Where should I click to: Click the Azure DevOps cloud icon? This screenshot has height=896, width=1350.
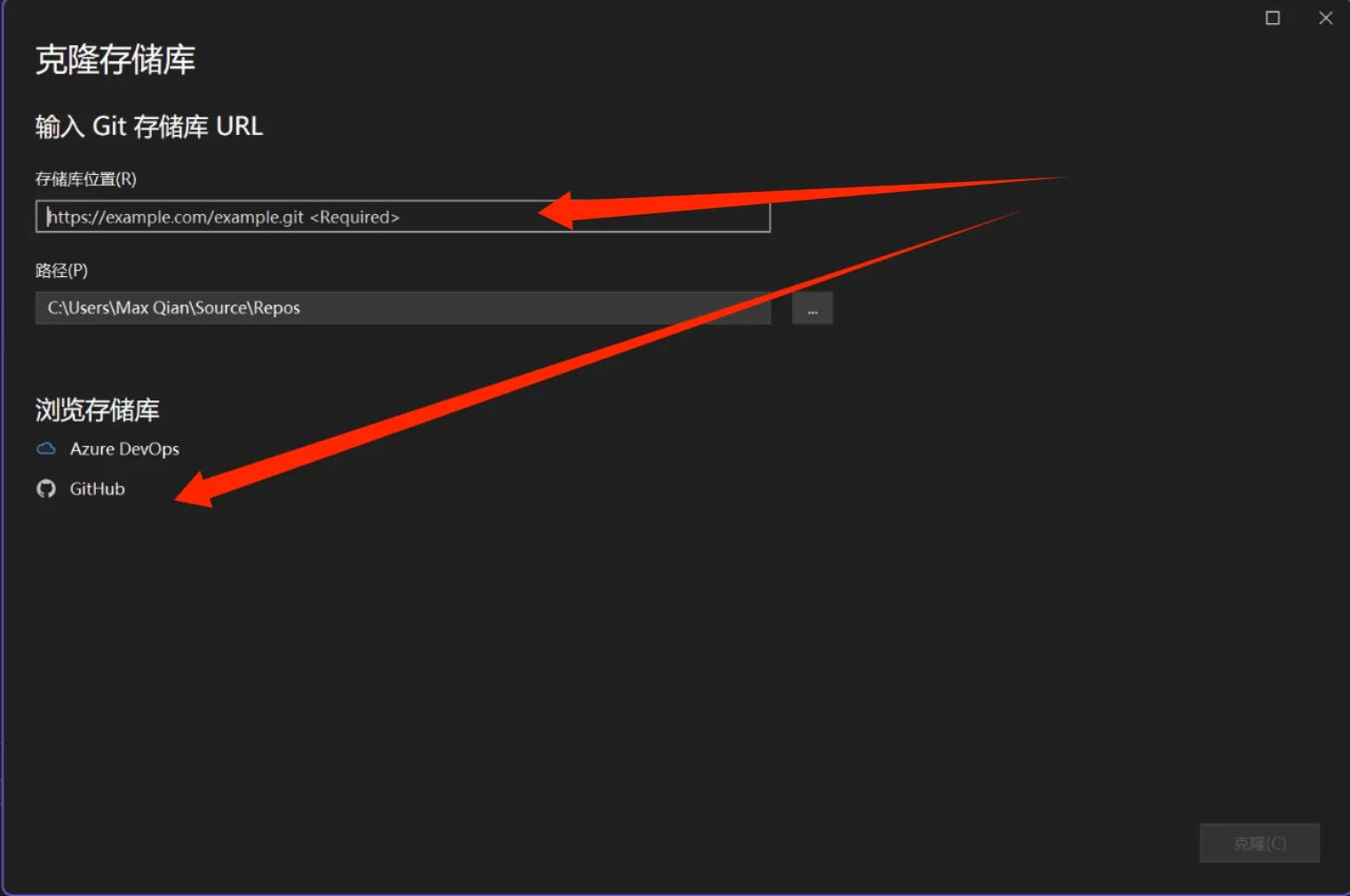point(46,449)
